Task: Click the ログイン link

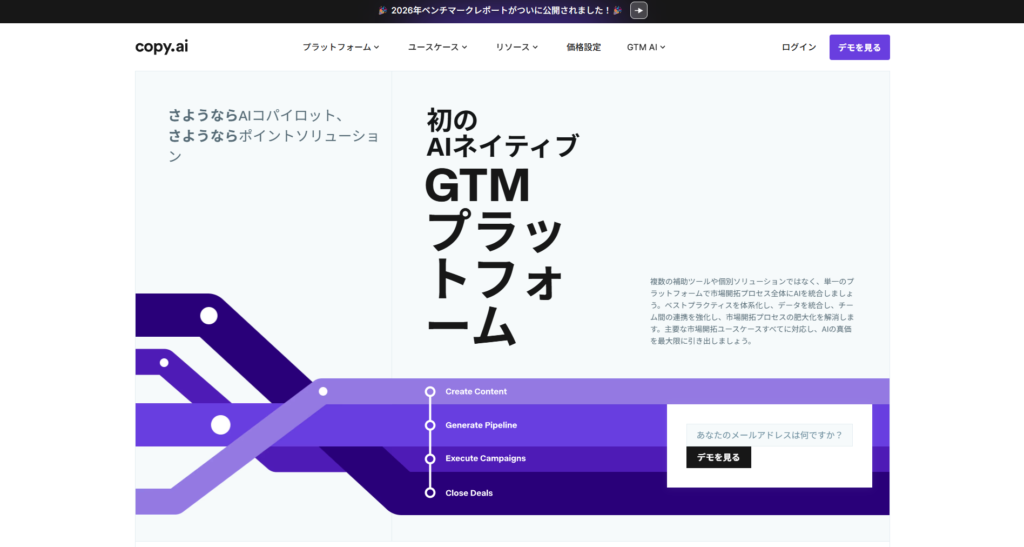Action: pyautogui.click(x=799, y=47)
